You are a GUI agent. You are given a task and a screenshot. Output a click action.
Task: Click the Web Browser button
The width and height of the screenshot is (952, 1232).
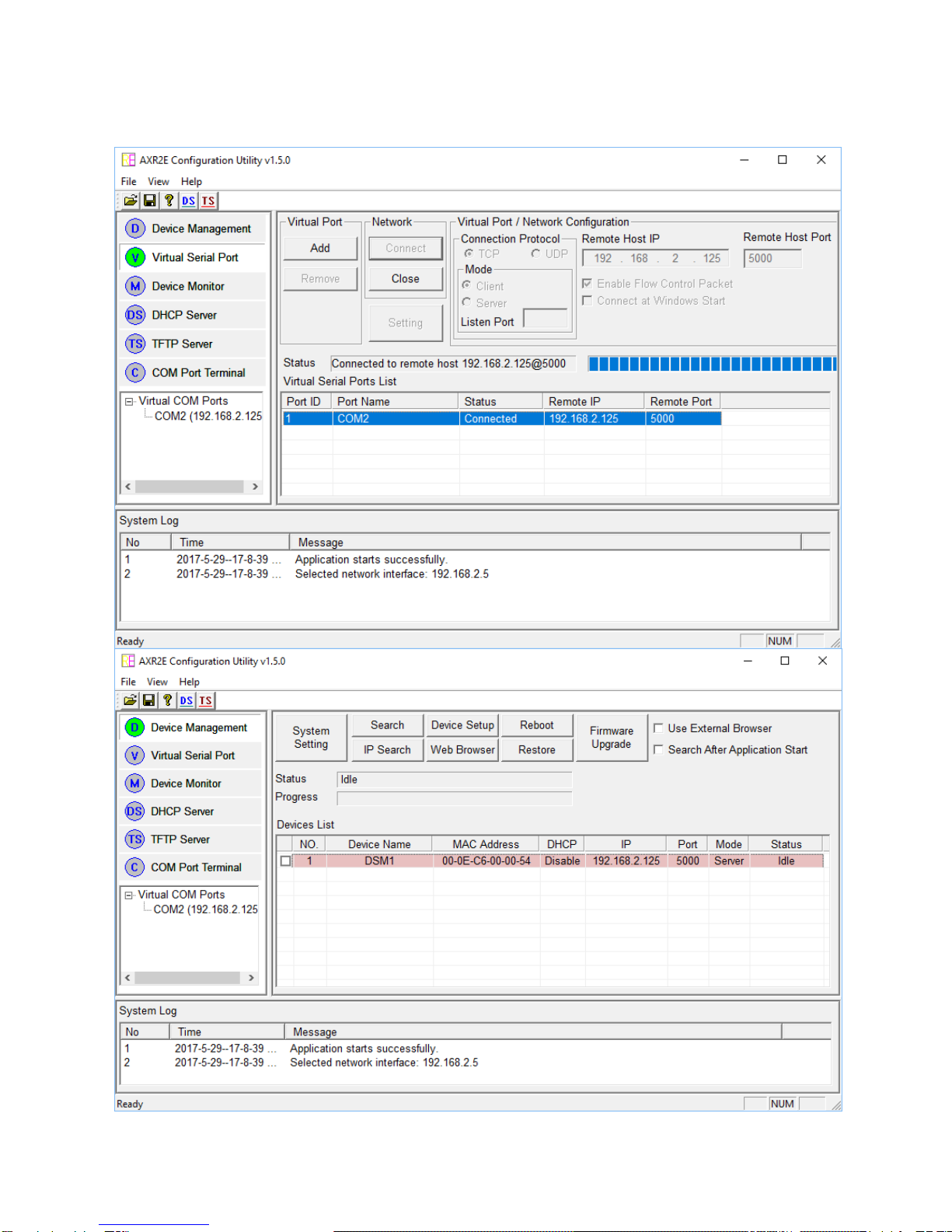point(462,750)
